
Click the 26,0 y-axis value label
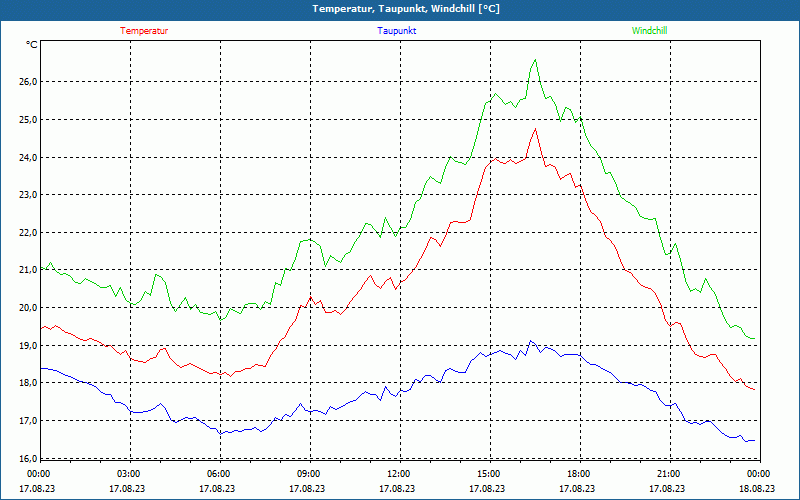tap(26, 82)
